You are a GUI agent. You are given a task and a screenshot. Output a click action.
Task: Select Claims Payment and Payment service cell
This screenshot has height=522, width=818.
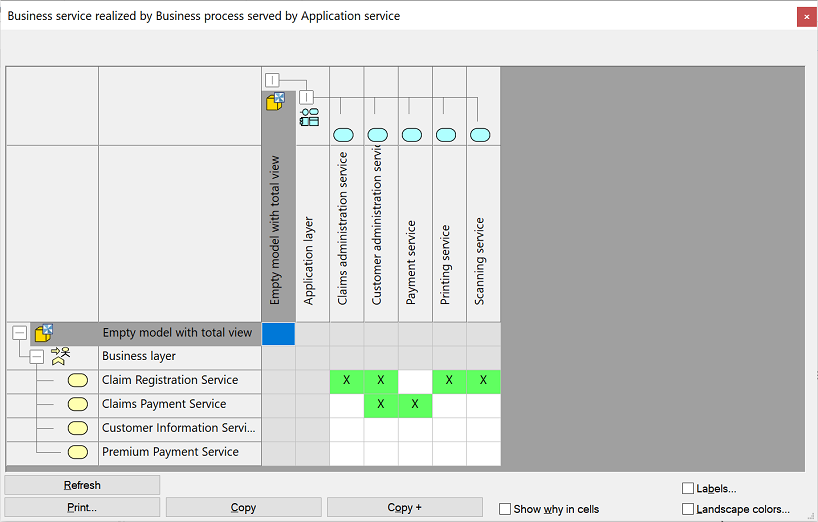pyautogui.click(x=415, y=406)
